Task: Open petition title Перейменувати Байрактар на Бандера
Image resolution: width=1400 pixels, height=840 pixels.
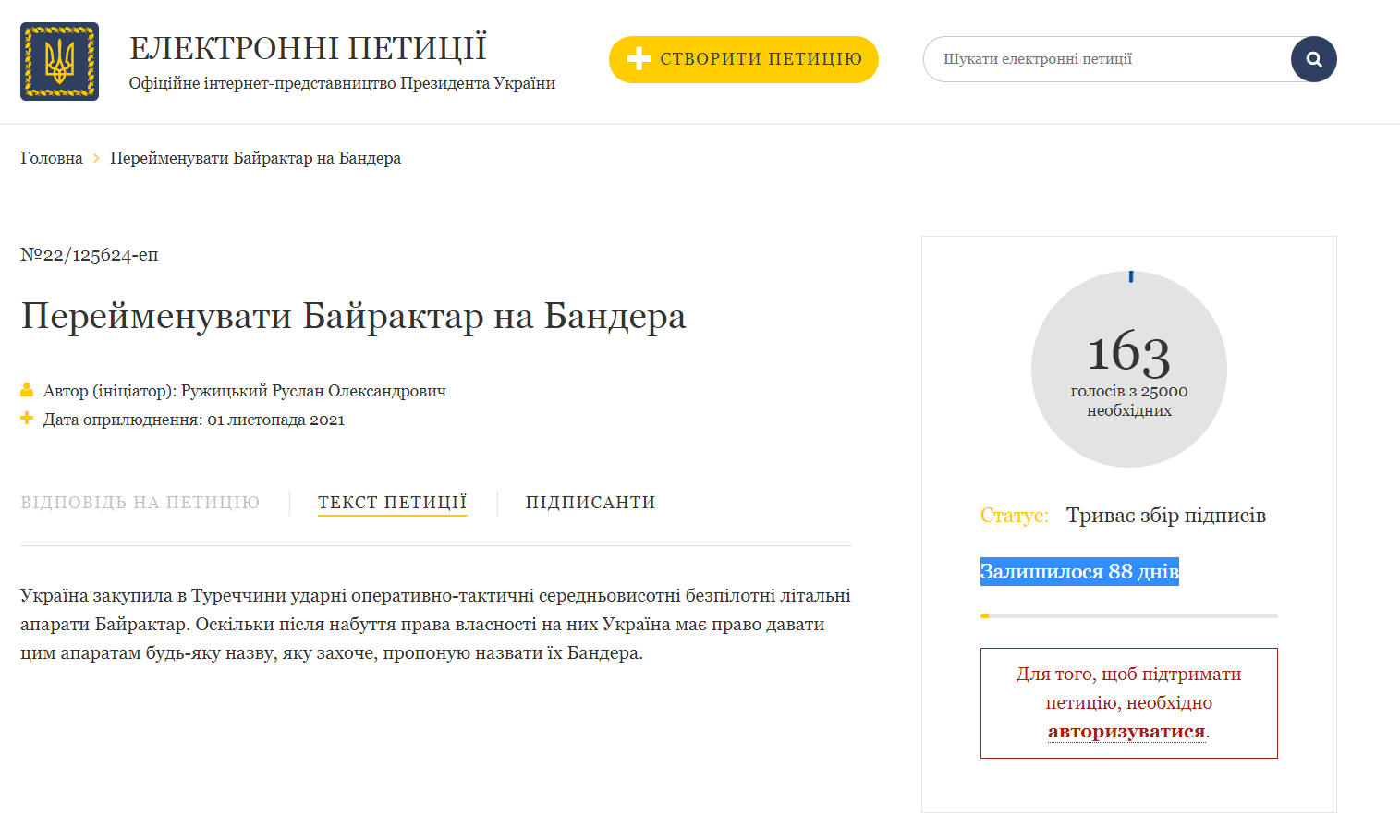Action: tap(354, 316)
